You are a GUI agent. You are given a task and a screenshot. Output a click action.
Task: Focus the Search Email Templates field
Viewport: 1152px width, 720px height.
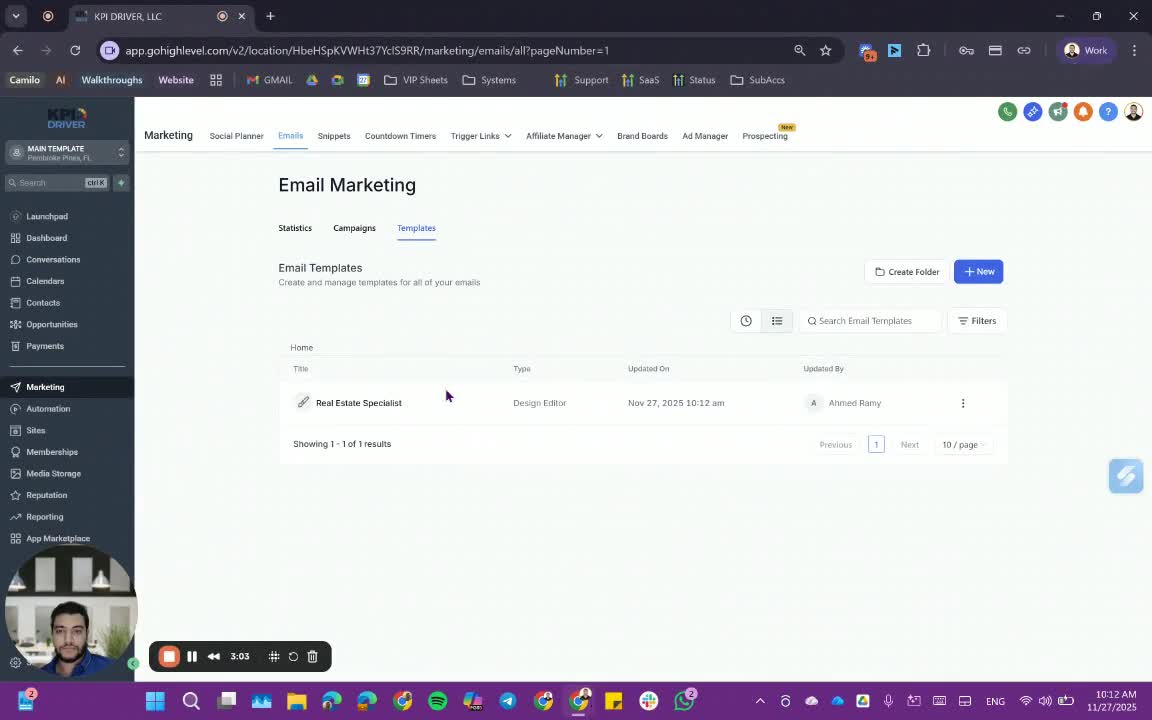[870, 321]
